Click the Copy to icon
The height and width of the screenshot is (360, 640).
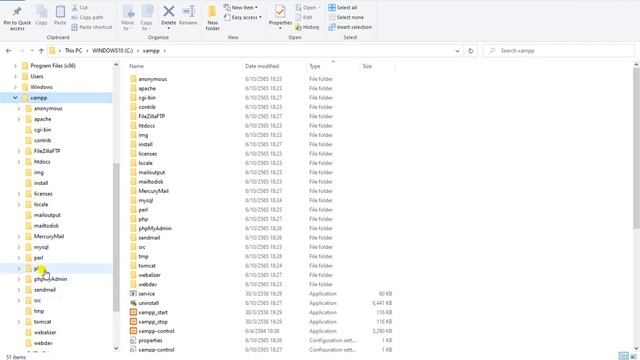pyautogui.click(x=147, y=18)
